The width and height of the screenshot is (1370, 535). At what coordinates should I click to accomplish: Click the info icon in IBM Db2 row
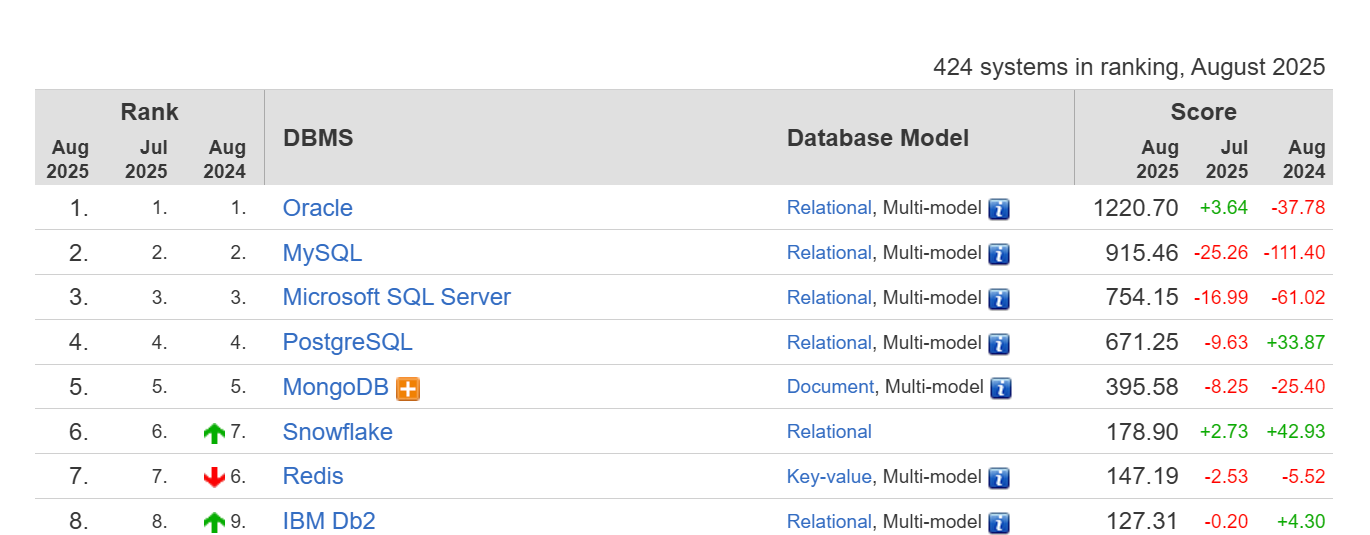pyautogui.click(x=999, y=523)
